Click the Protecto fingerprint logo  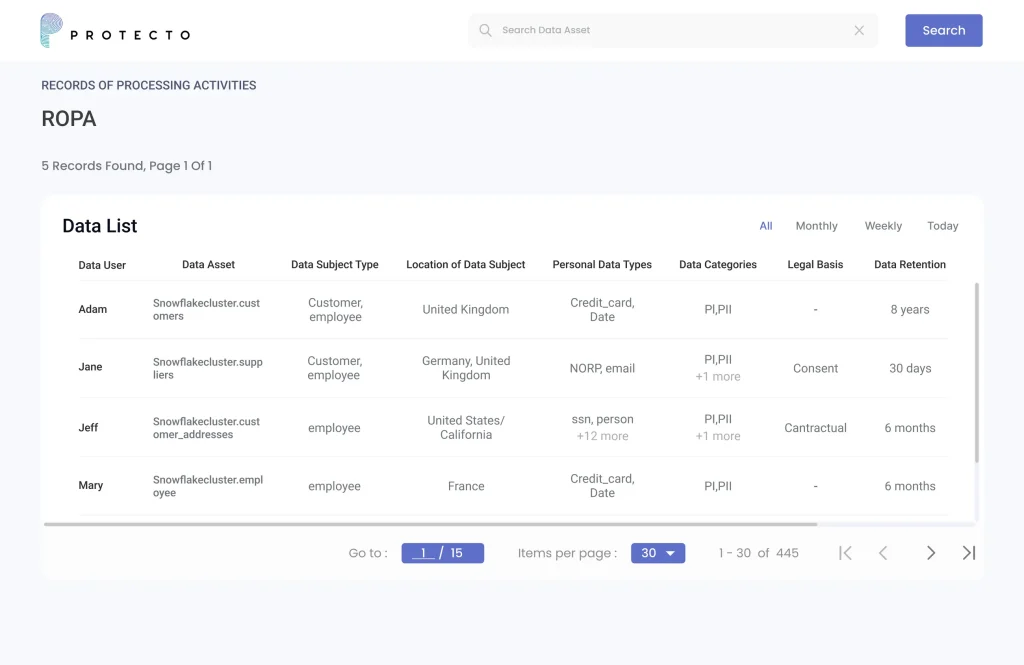pos(51,31)
